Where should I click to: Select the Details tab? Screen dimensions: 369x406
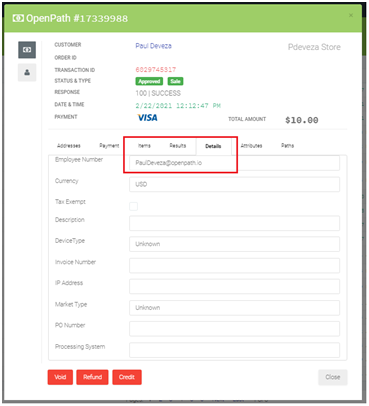click(x=213, y=146)
